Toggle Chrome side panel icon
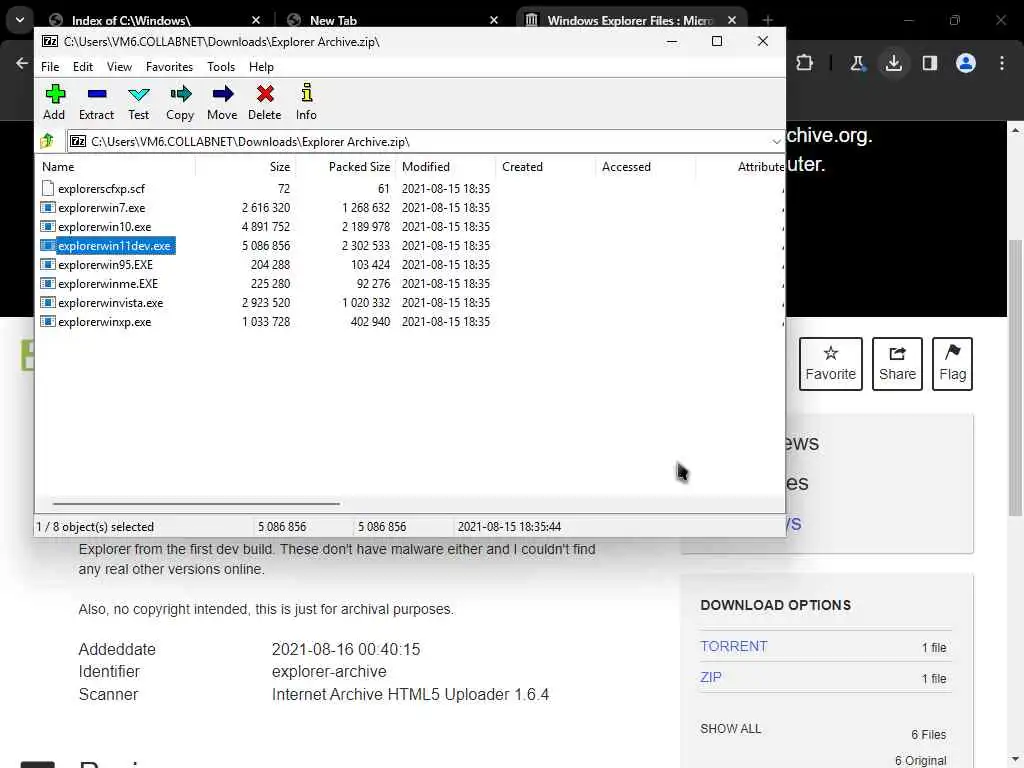The height and width of the screenshot is (768, 1024). (x=929, y=63)
